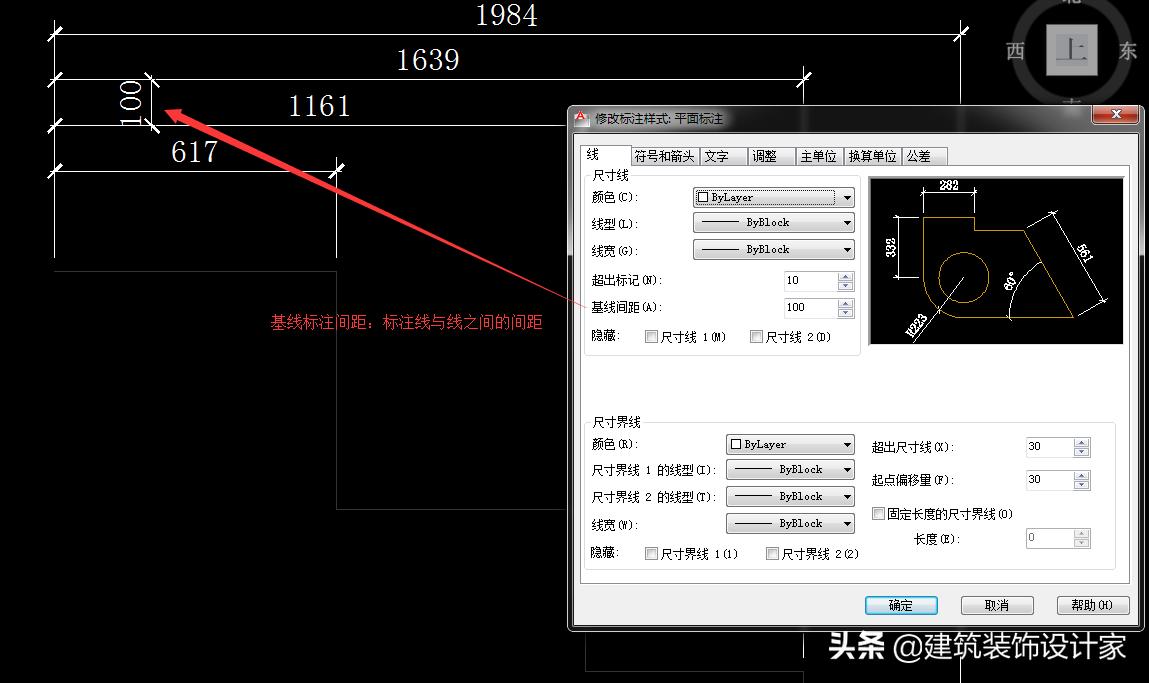
Task: Click the up arrow of 基线间距 stepper
Action: click(845, 302)
